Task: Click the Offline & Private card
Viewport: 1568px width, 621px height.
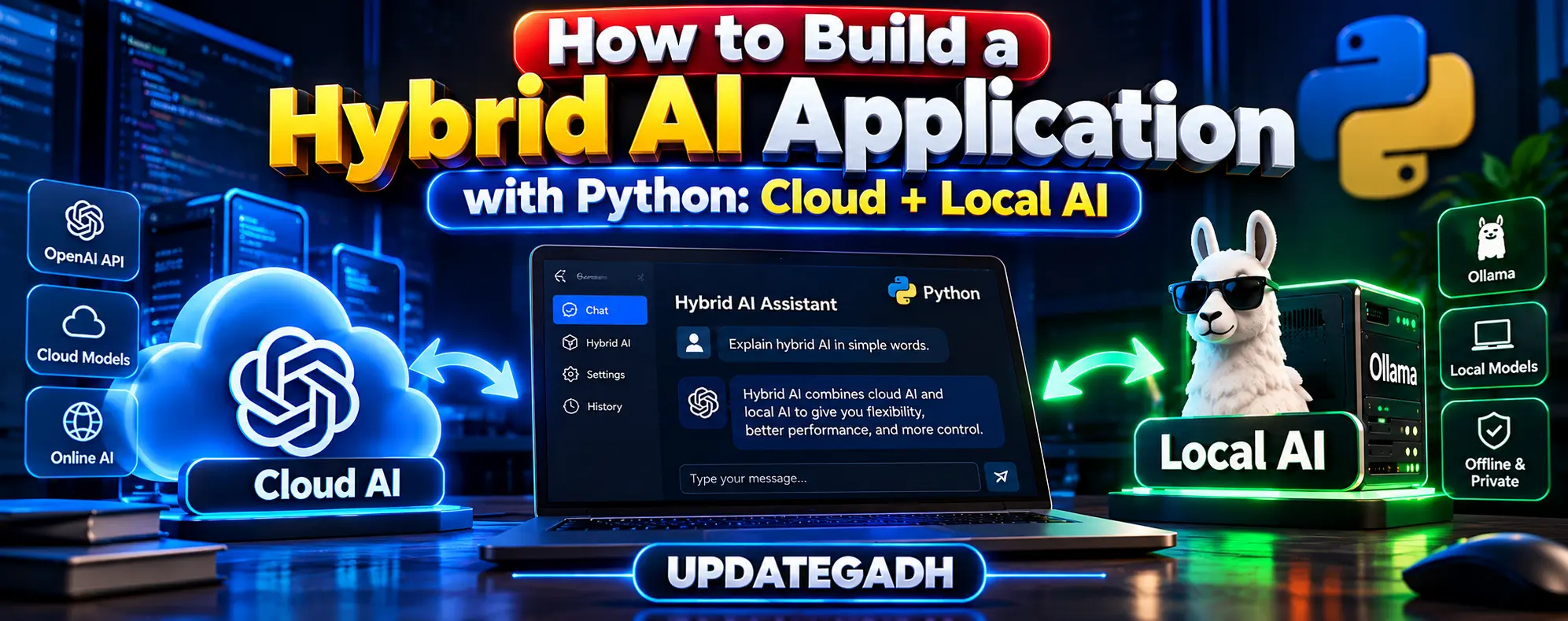Action: point(1495,449)
